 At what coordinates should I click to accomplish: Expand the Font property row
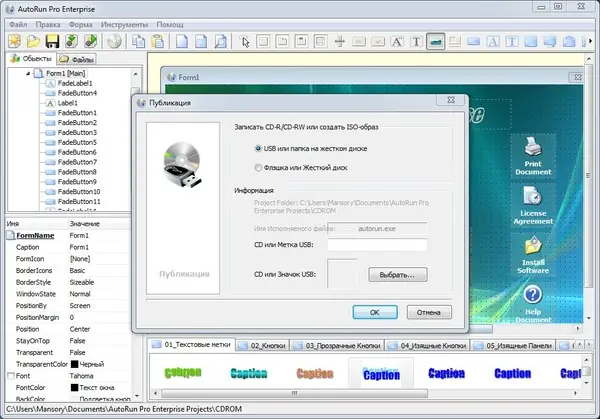tap(11, 376)
